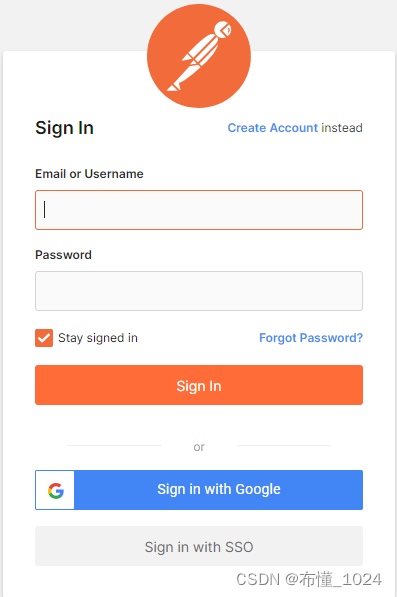Follow the Forgot Password? link
Viewport: 397px width, 597px height.
311,338
